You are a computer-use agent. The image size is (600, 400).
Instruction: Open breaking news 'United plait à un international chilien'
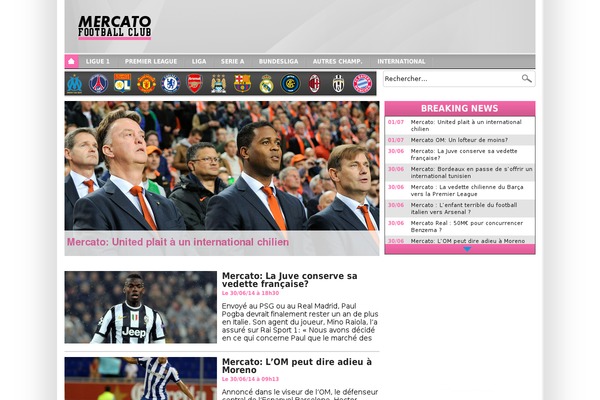[x=466, y=125]
